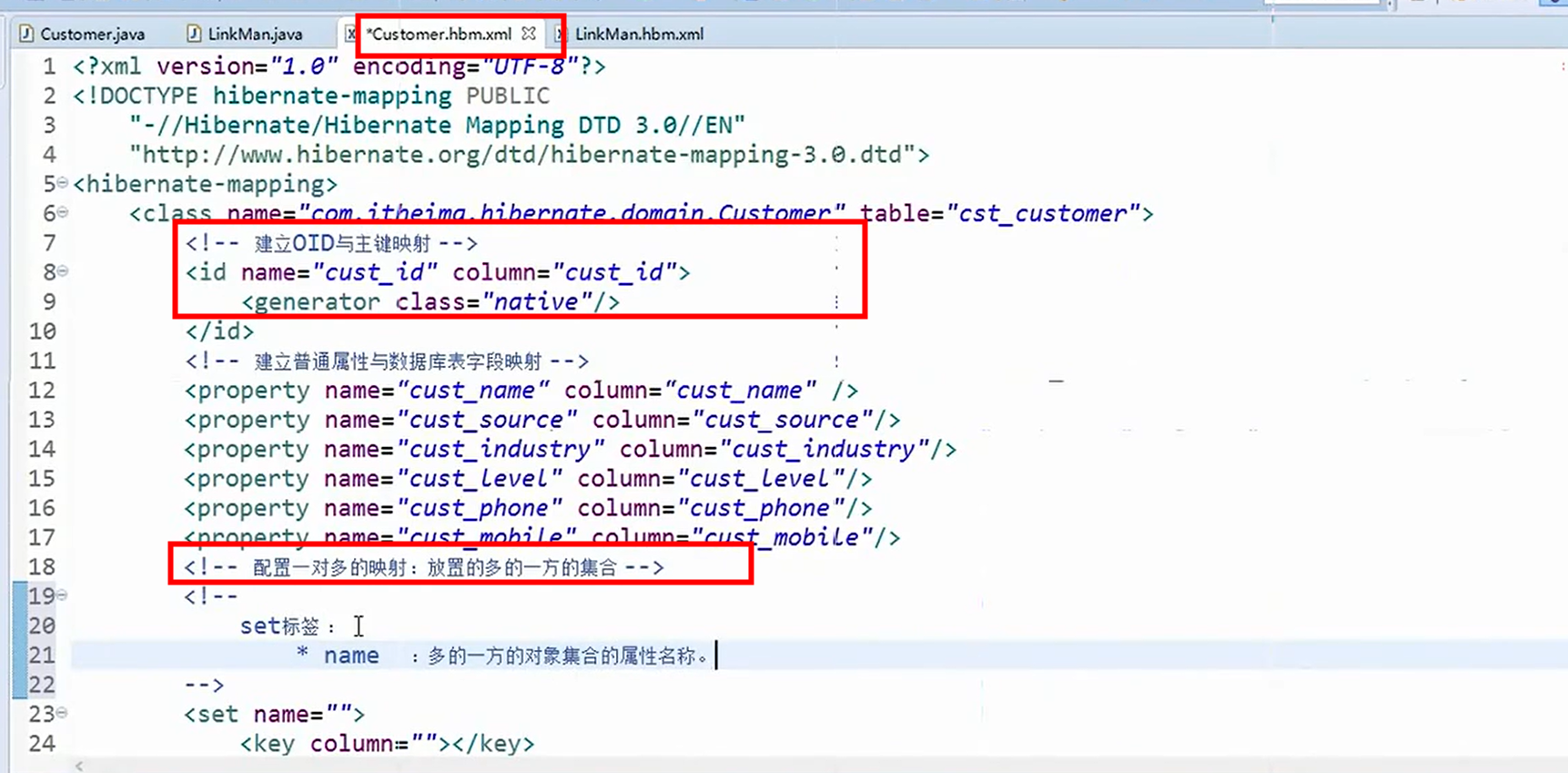The height and width of the screenshot is (773, 1568).
Task: Place cursor in the xml version declaration line
Action: (339, 66)
